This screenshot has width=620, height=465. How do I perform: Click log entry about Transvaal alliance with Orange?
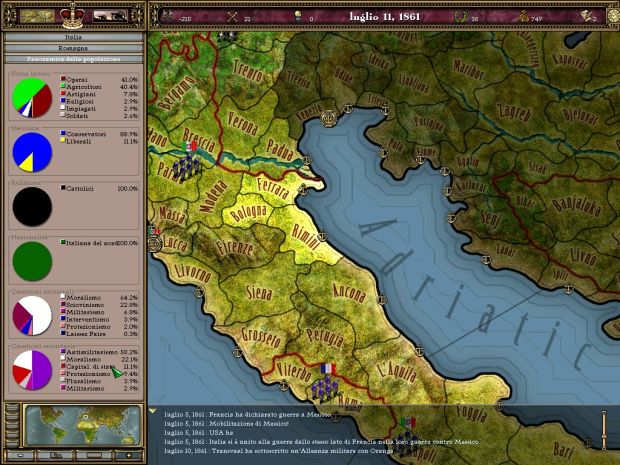coord(279,451)
